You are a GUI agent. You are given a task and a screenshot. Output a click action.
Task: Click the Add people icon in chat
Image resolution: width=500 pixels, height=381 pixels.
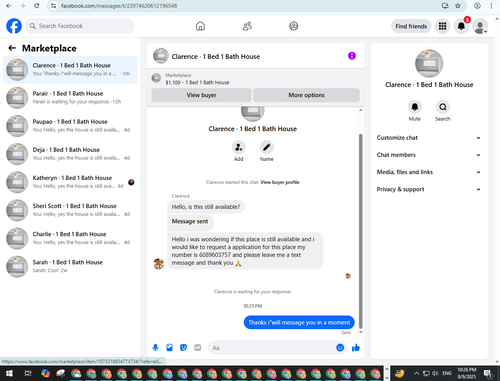(x=239, y=147)
